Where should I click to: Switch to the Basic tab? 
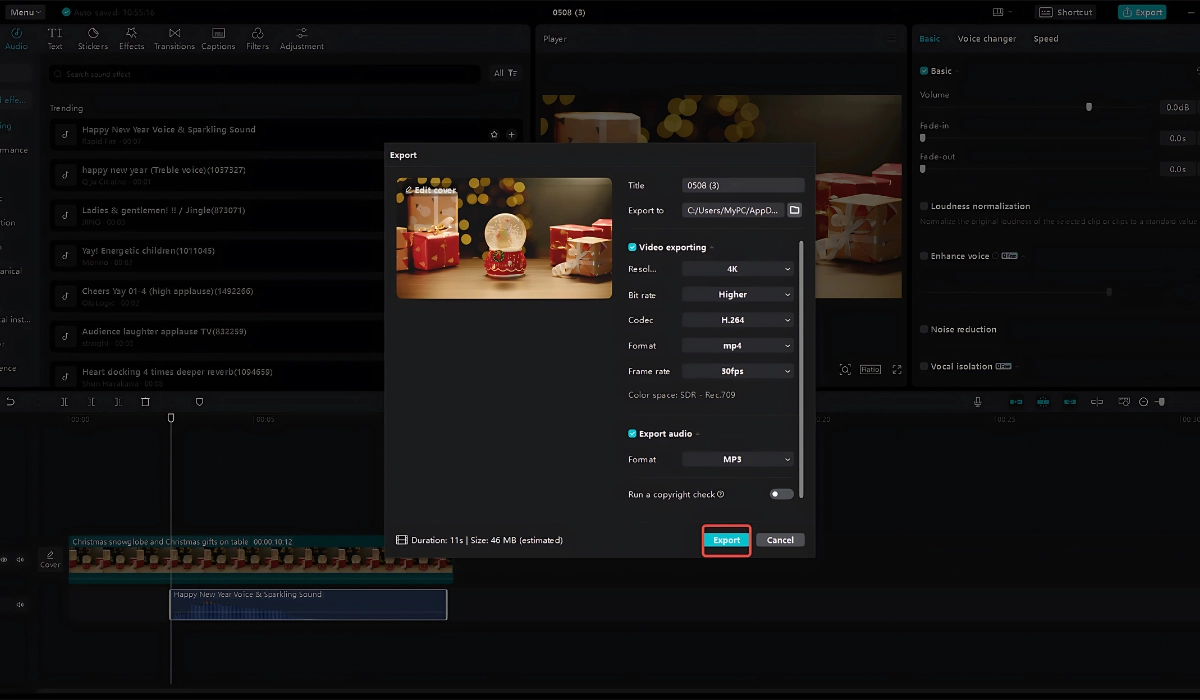(x=930, y=39)
